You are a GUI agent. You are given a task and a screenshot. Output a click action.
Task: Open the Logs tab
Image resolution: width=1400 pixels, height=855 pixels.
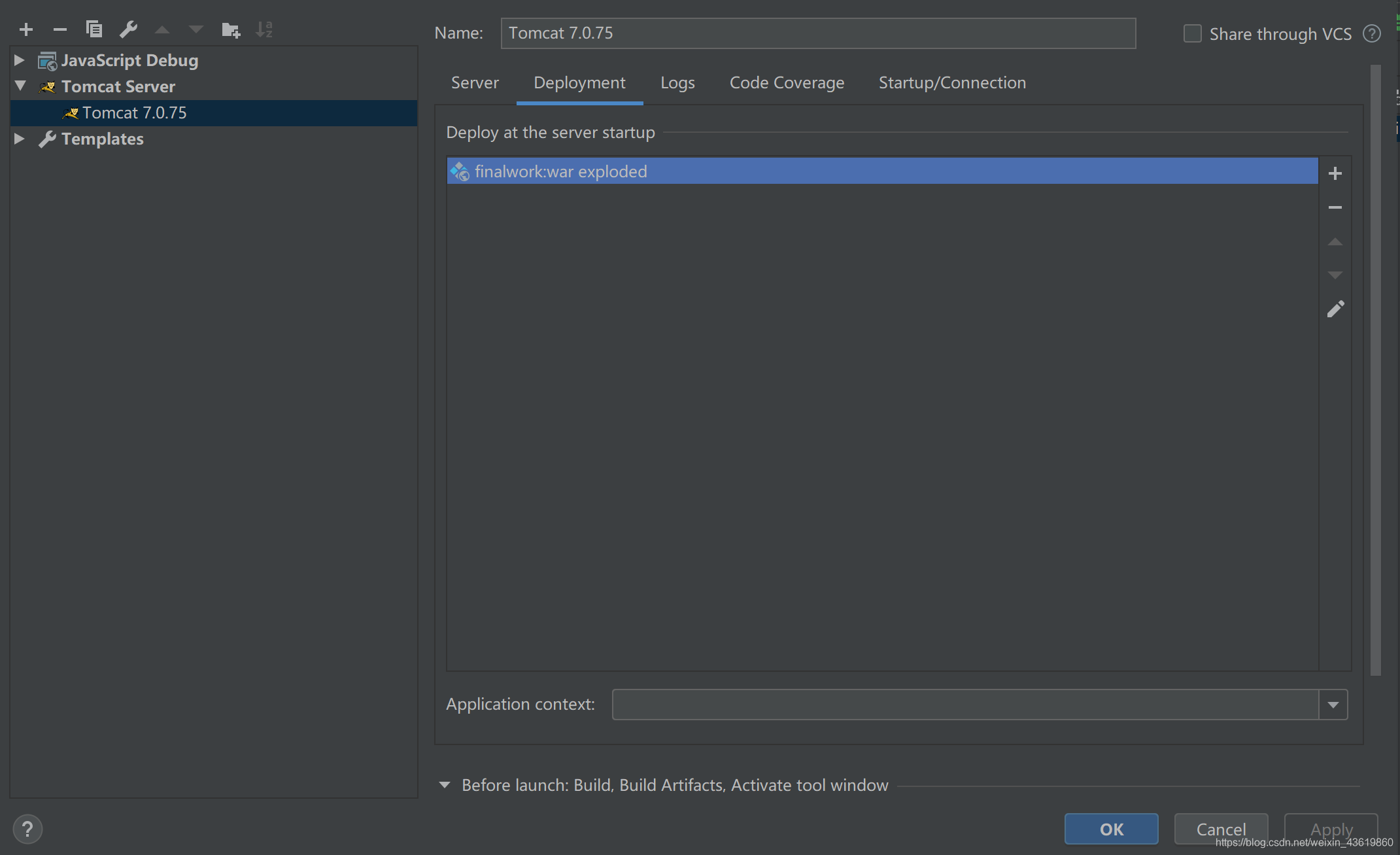(677, 83)
